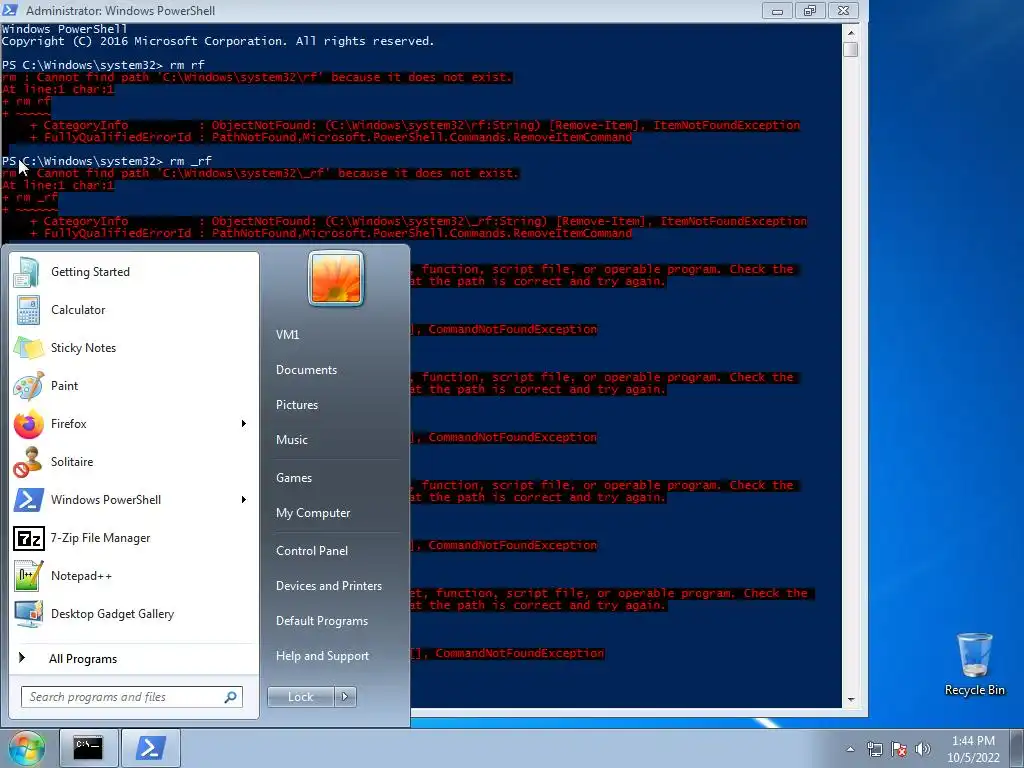Open Games link
The height and width of the screenshot is (768, 1024).
[x=294, y=477]
